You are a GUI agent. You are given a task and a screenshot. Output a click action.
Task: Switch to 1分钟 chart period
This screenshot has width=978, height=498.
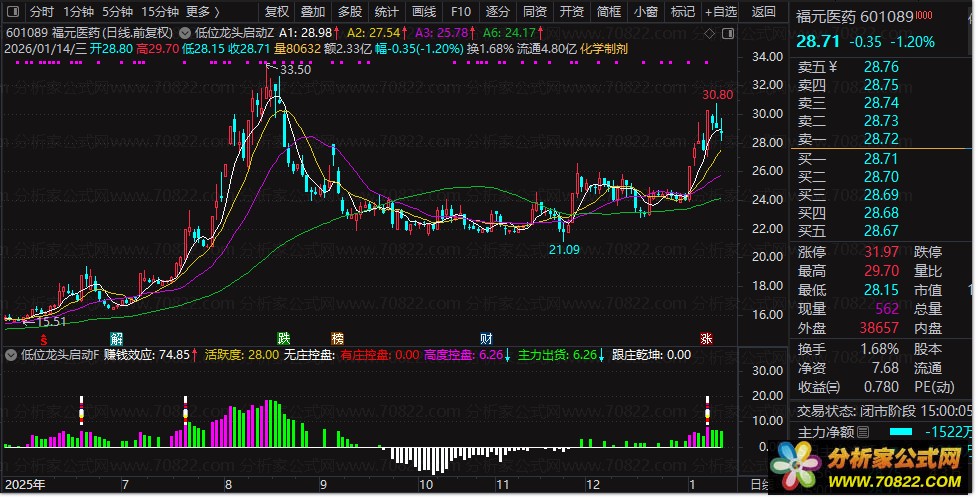79,11
